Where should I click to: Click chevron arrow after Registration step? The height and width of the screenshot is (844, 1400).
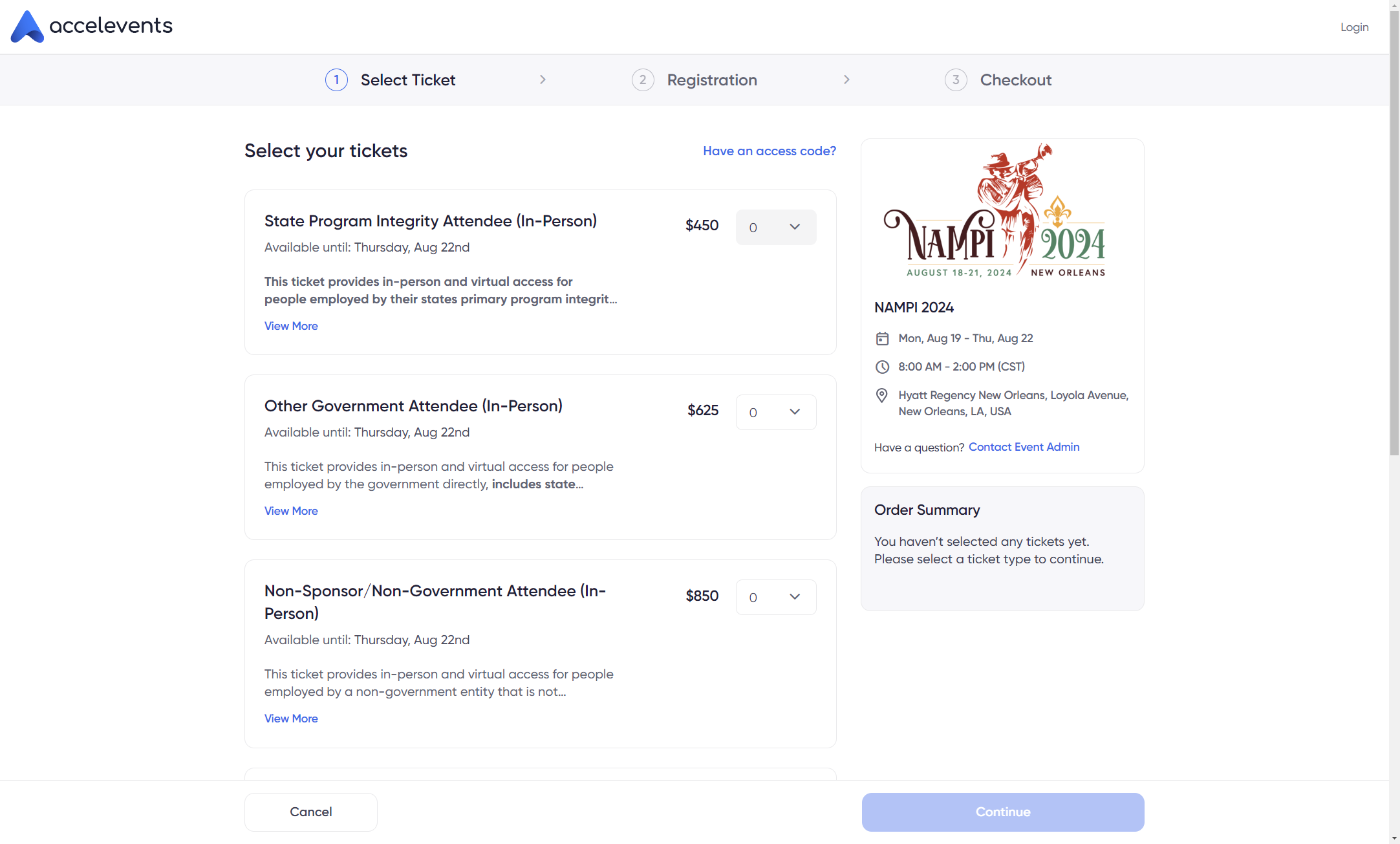pyautogui.click(x=846, y=80)
